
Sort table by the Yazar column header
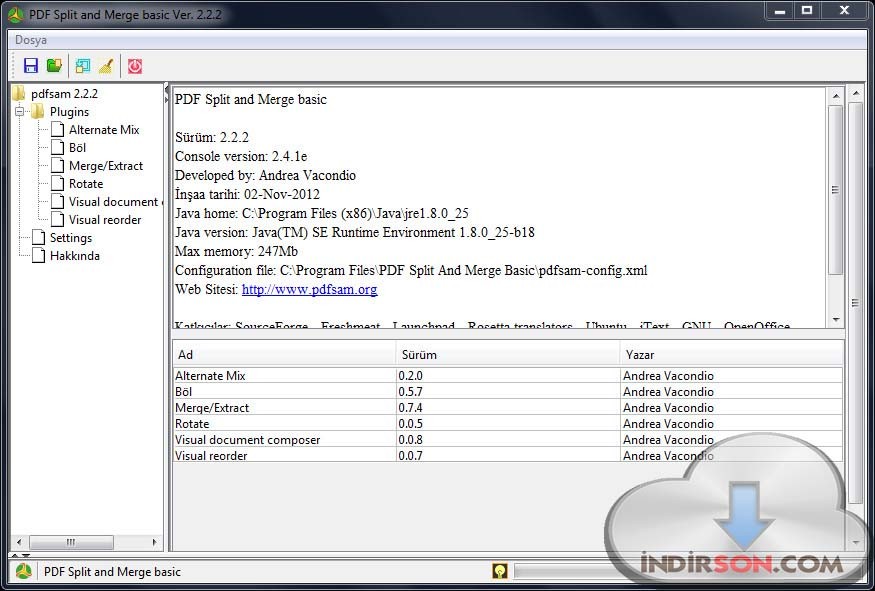[732, 354]
